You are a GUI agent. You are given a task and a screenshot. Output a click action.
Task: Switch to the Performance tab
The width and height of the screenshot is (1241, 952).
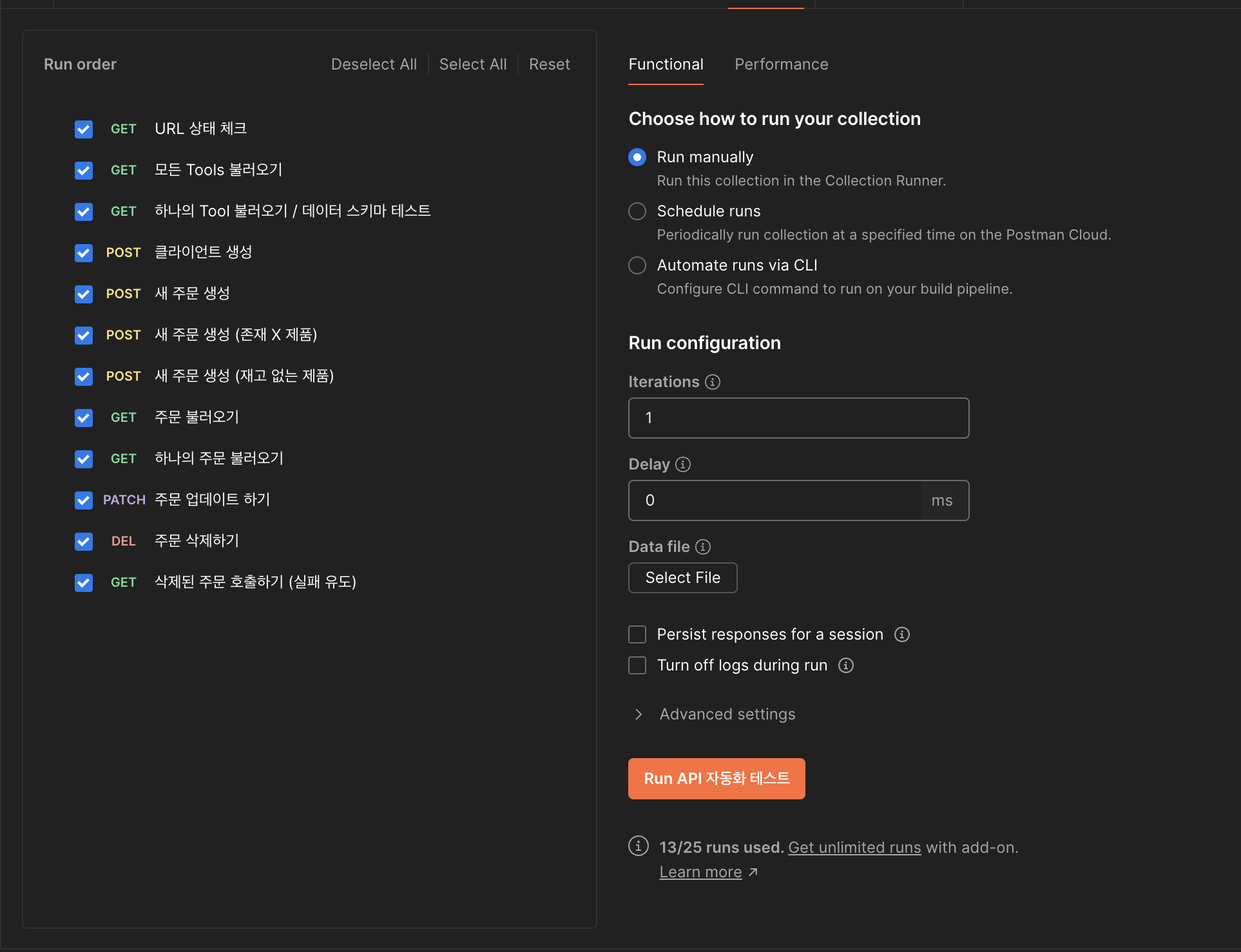[x=781, y=64]
